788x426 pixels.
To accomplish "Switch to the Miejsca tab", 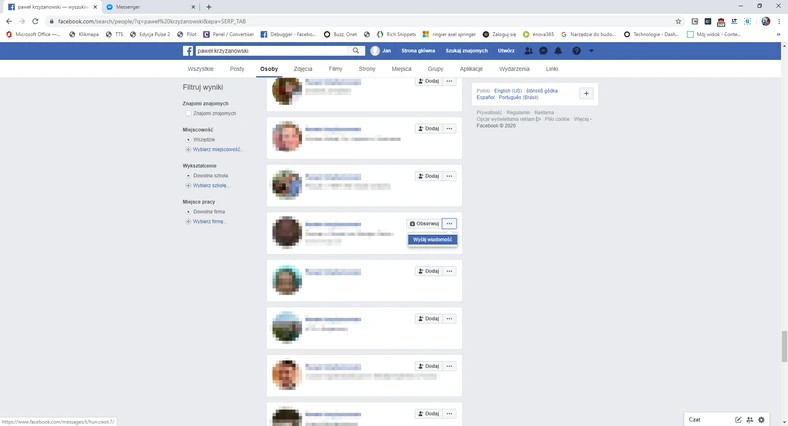I will [402, 69].
